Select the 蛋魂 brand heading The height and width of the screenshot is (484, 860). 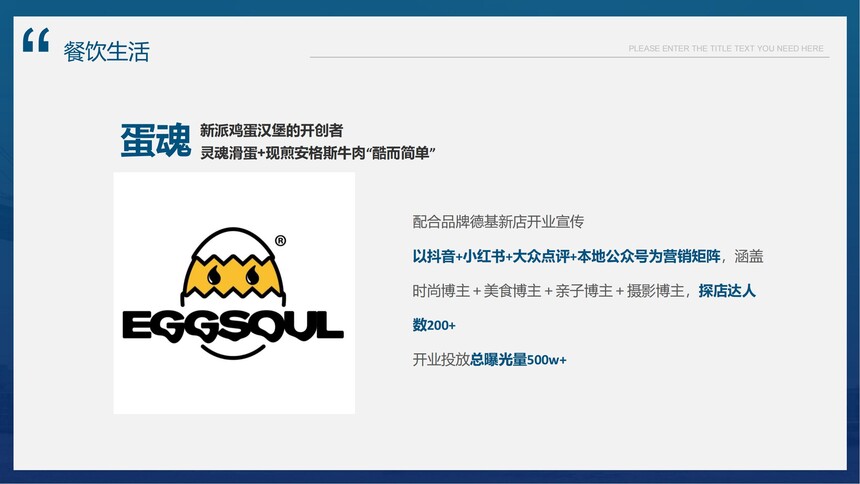(156, 140)
